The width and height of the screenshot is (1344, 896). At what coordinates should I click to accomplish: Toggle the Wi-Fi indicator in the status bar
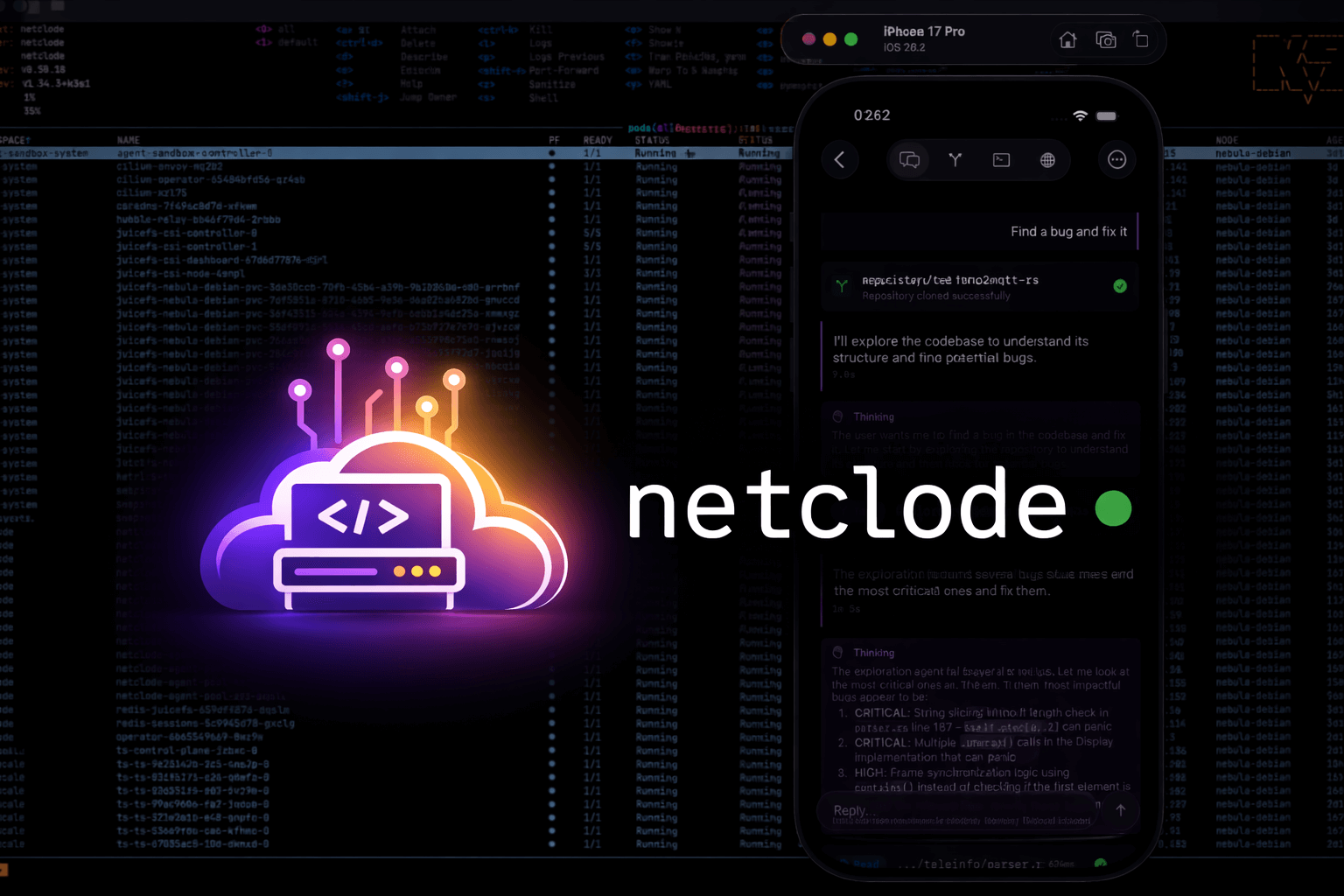pos(1080,115)
